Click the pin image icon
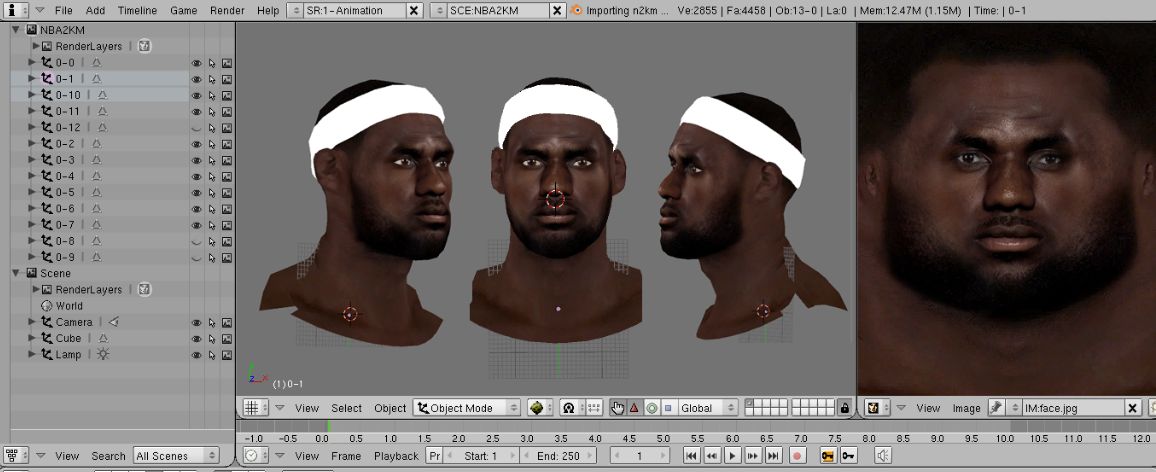The height and width of the screenshot is (472, 1156). pyautogui.click(x=996, y=408)
